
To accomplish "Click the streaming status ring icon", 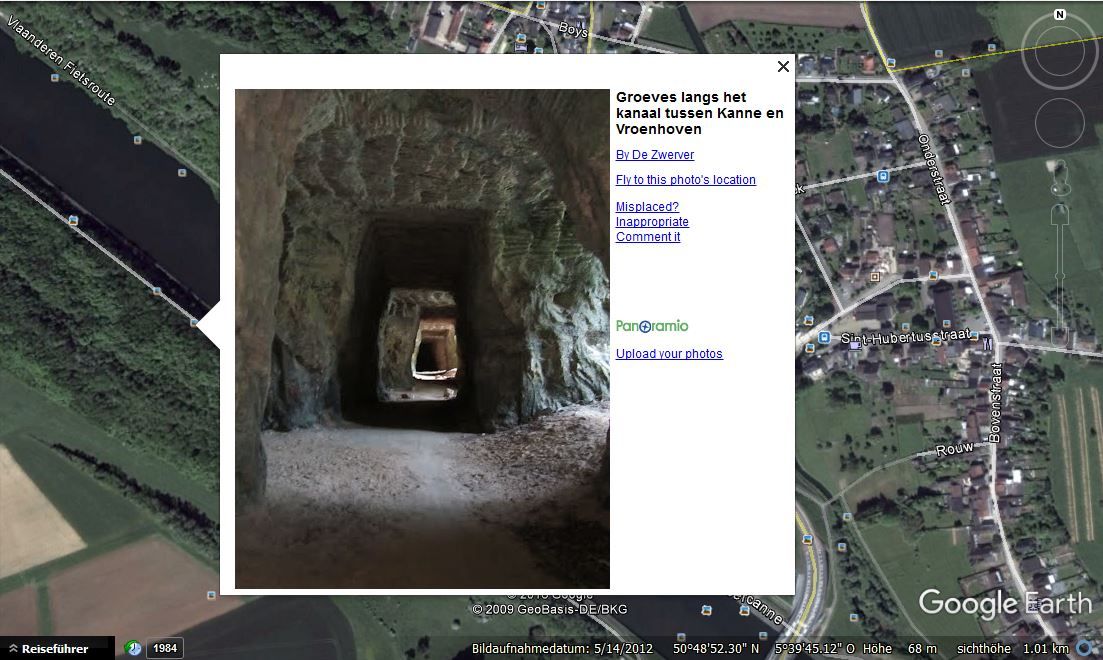I will [x=1085, y=648].
